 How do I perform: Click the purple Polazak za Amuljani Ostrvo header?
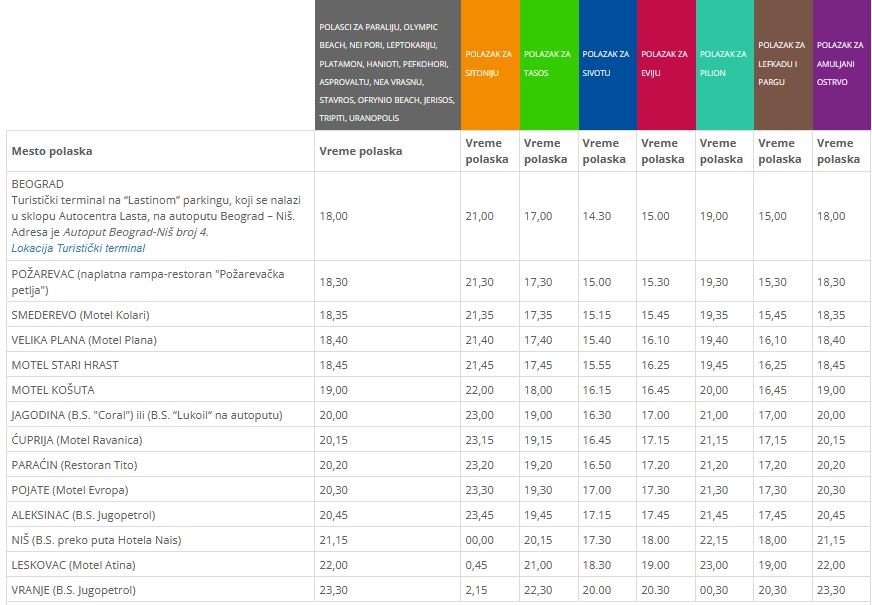pos(841,63)
